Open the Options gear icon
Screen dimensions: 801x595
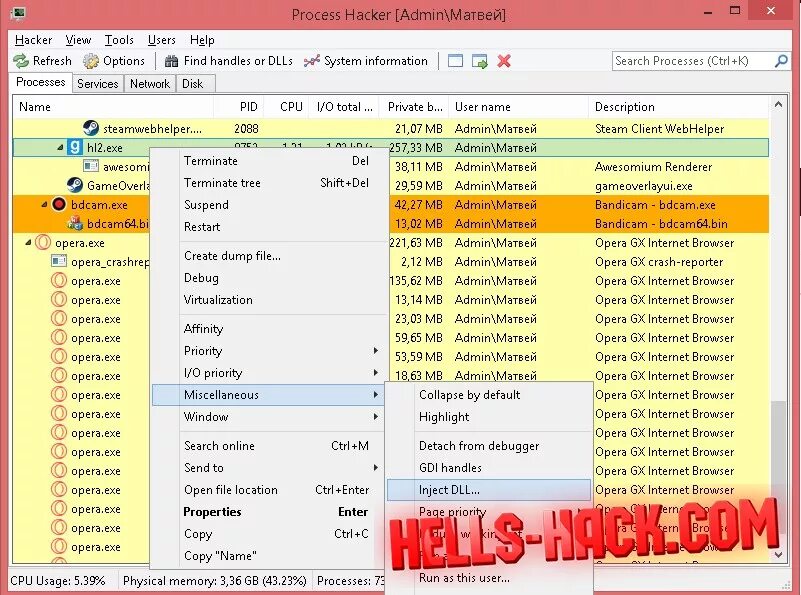(91, 61)
